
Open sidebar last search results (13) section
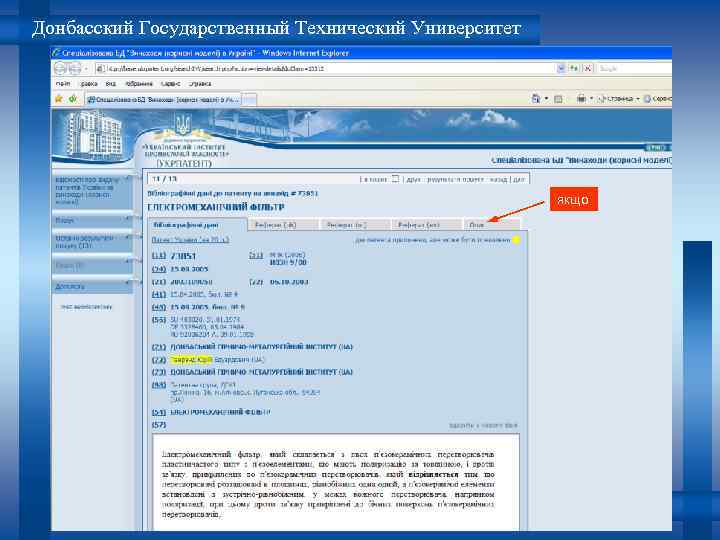coord(92,242)
